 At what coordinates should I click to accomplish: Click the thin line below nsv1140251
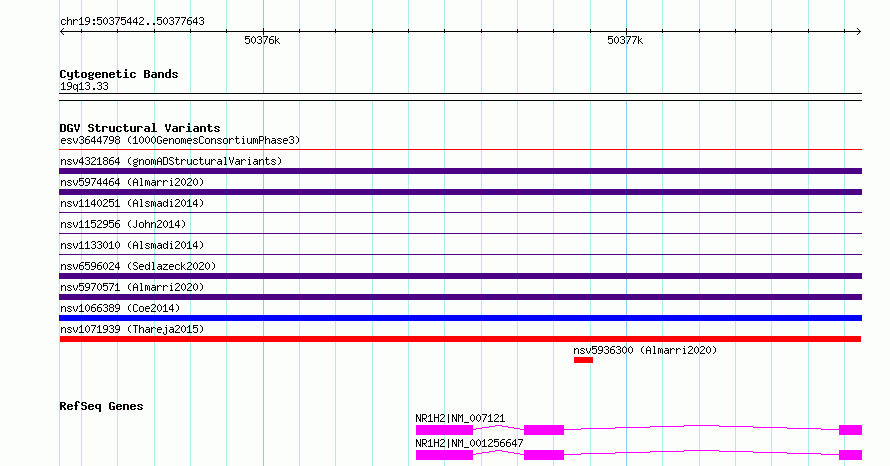[460, 213]
